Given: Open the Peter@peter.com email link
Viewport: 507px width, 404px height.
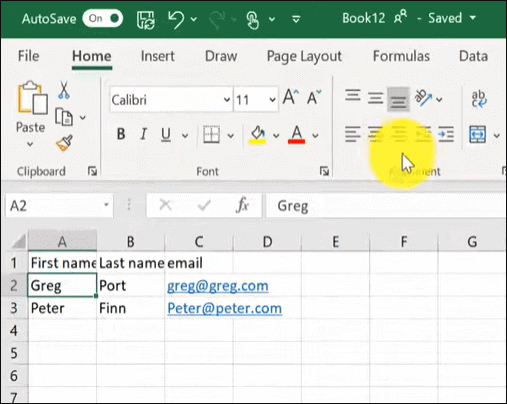Looking at the screenshot, I should [x=224, y=308].
